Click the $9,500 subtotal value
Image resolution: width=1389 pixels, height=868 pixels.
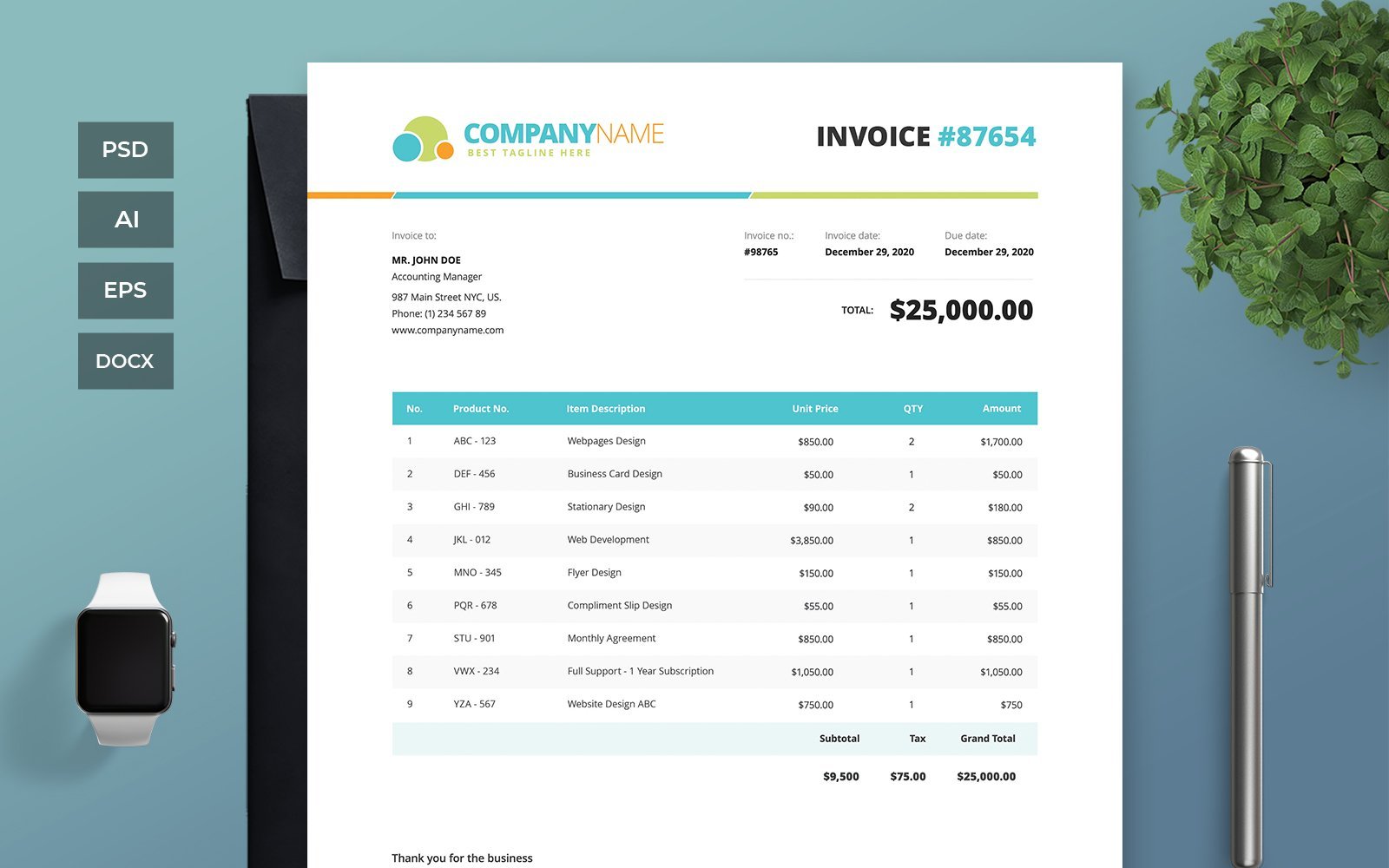pyautogui.click(x=841, y=777)
